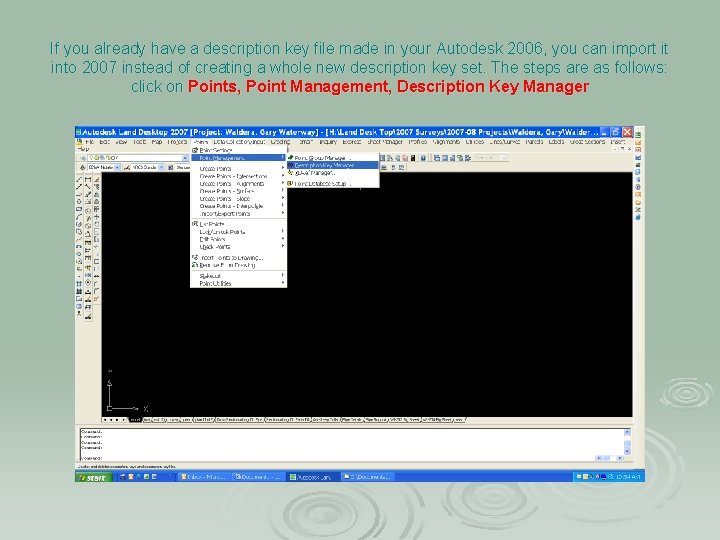The height and width of the screenshot is (540, 720).
Task: Open the layer list dropdown
Action: tap(185, 158)
